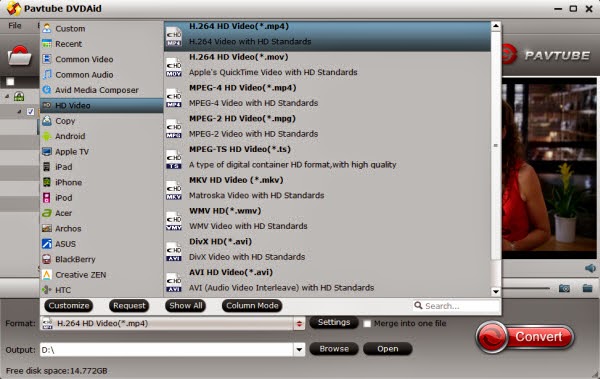Take a snapshot with camera icon

click(x=564, y=288)
